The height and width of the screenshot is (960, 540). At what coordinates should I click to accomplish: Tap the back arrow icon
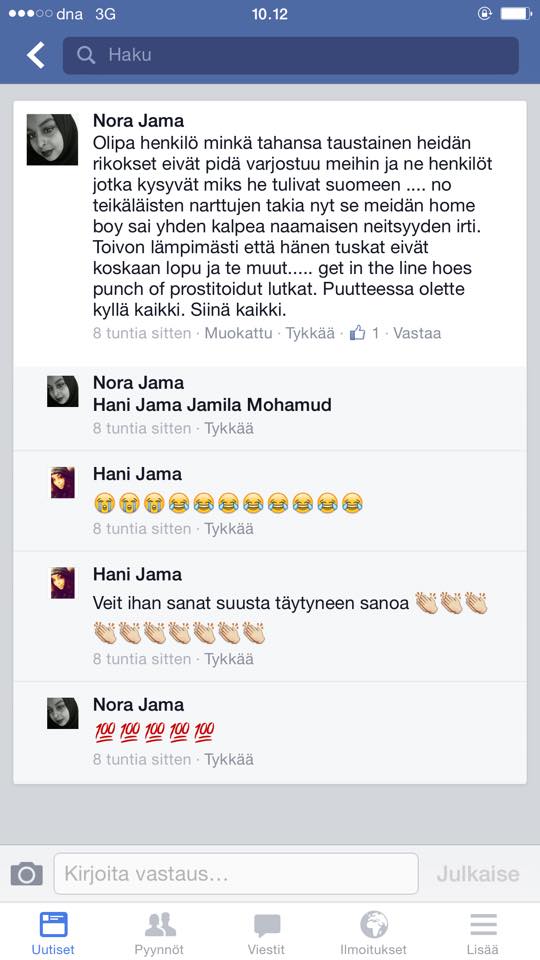(x=36, y=55)
